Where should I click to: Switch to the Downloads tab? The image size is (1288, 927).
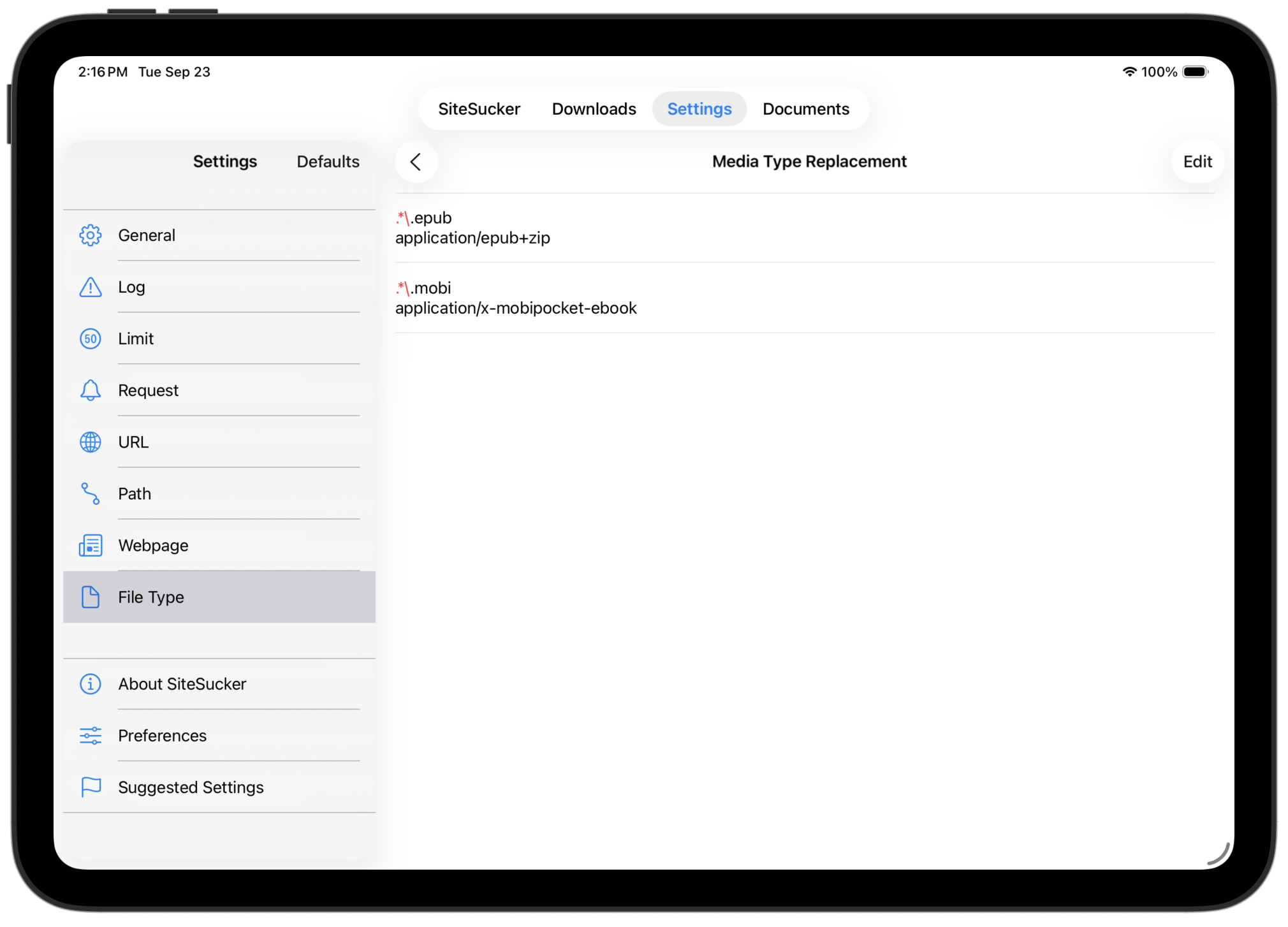click(593, 108)
